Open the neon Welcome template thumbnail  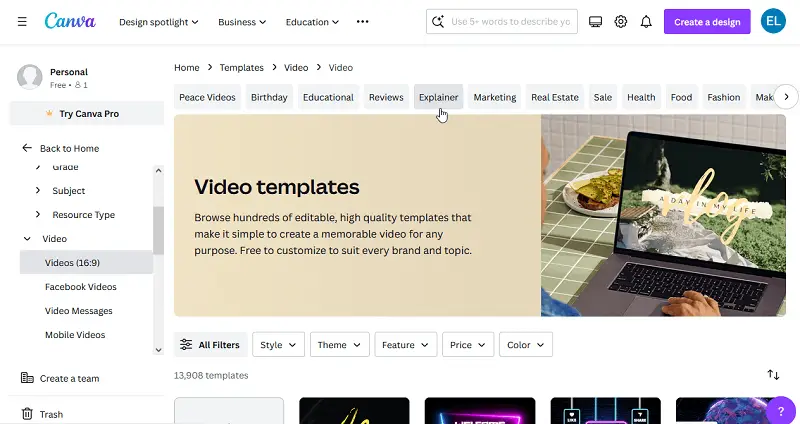480,411
